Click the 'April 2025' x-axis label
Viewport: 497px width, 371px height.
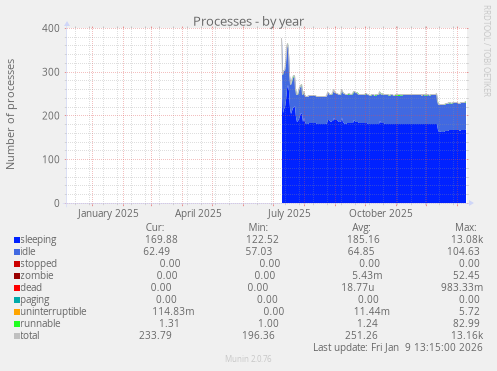coord(198,213)
